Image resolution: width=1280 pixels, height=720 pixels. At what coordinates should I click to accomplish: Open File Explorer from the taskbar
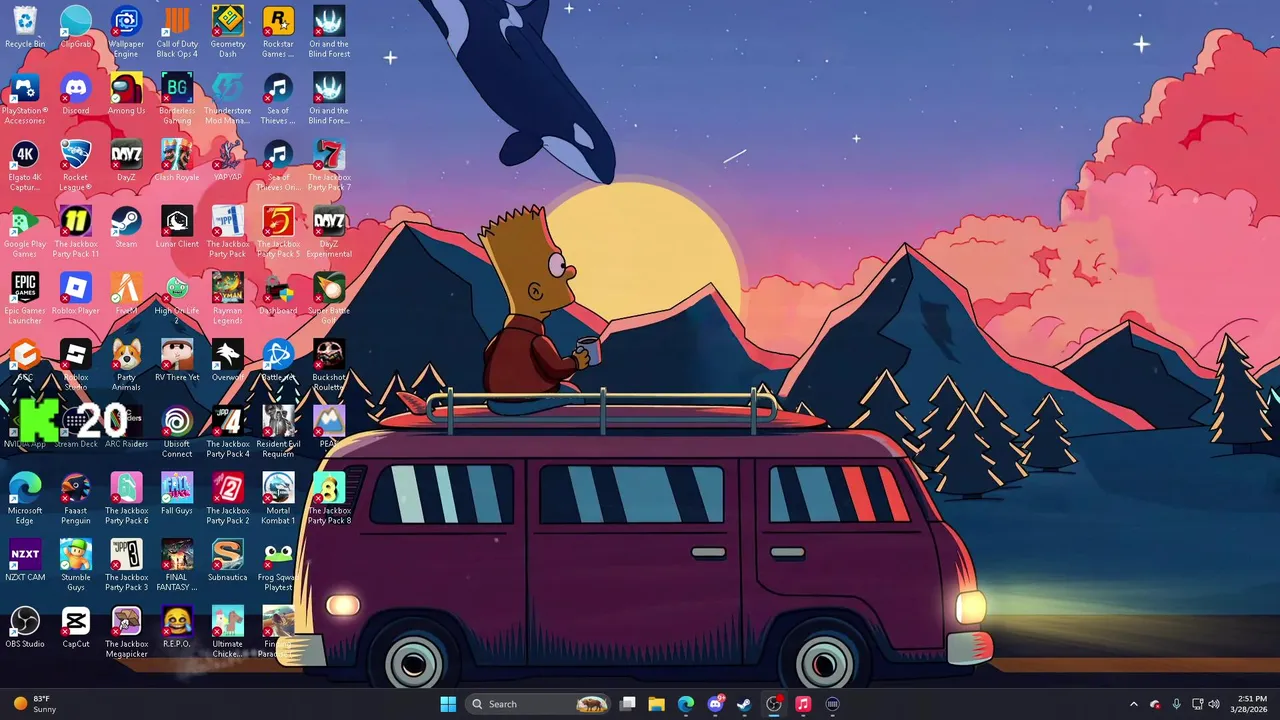click(x=656, y=704)
